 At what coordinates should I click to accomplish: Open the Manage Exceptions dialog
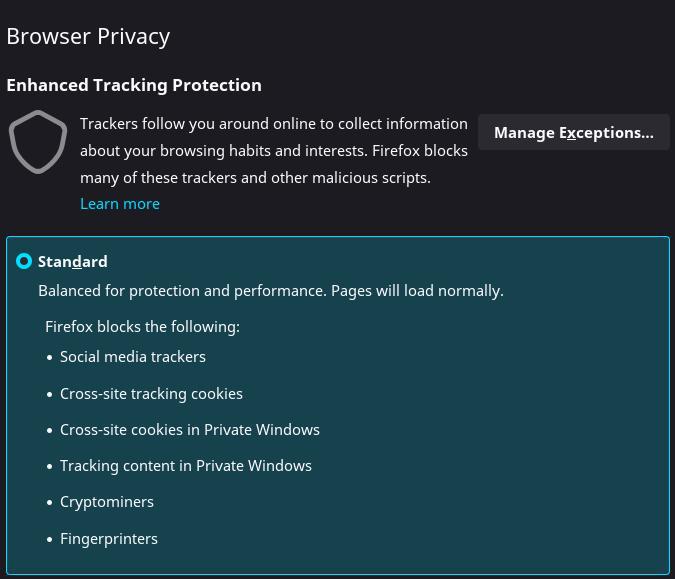click(x=573, y=132)
